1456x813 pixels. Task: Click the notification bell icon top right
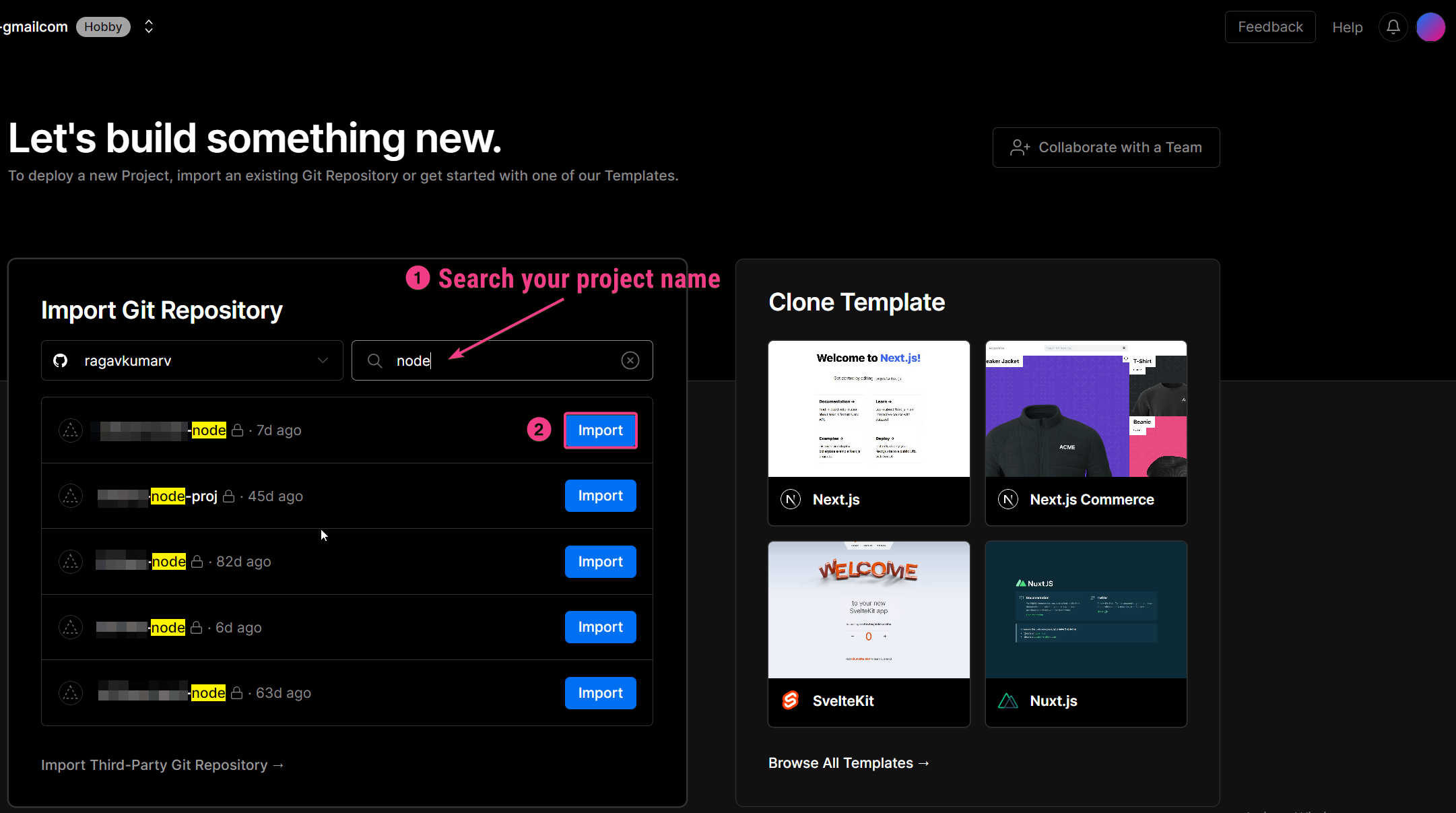1394,27
